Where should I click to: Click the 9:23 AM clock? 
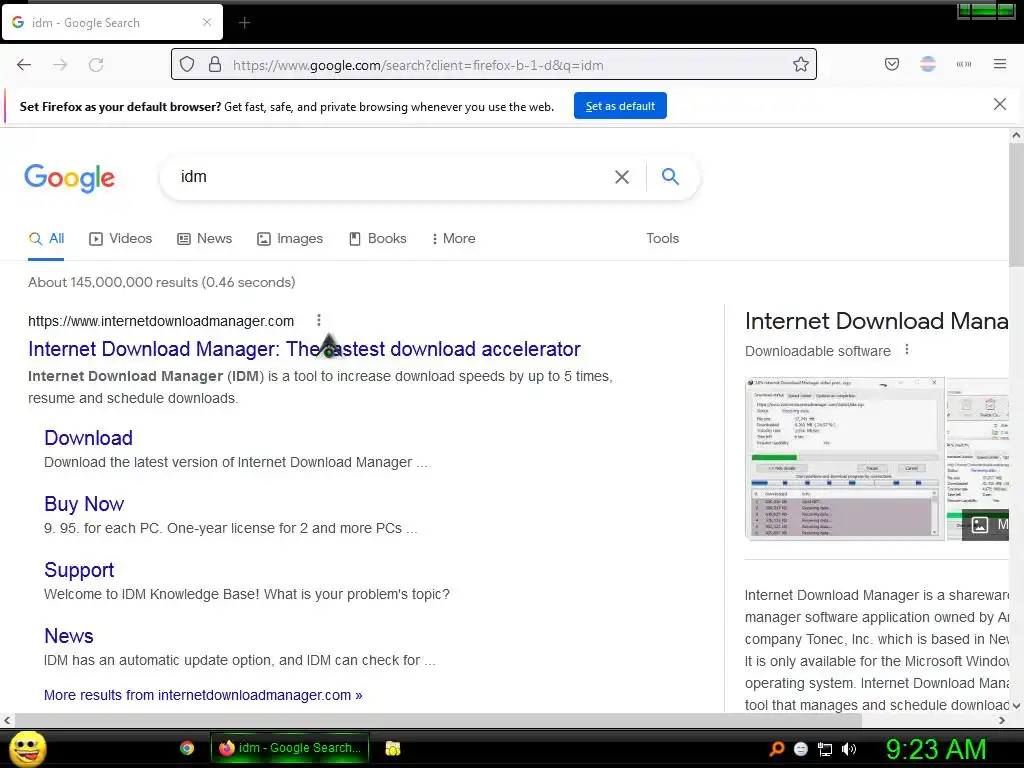[935, 749]
